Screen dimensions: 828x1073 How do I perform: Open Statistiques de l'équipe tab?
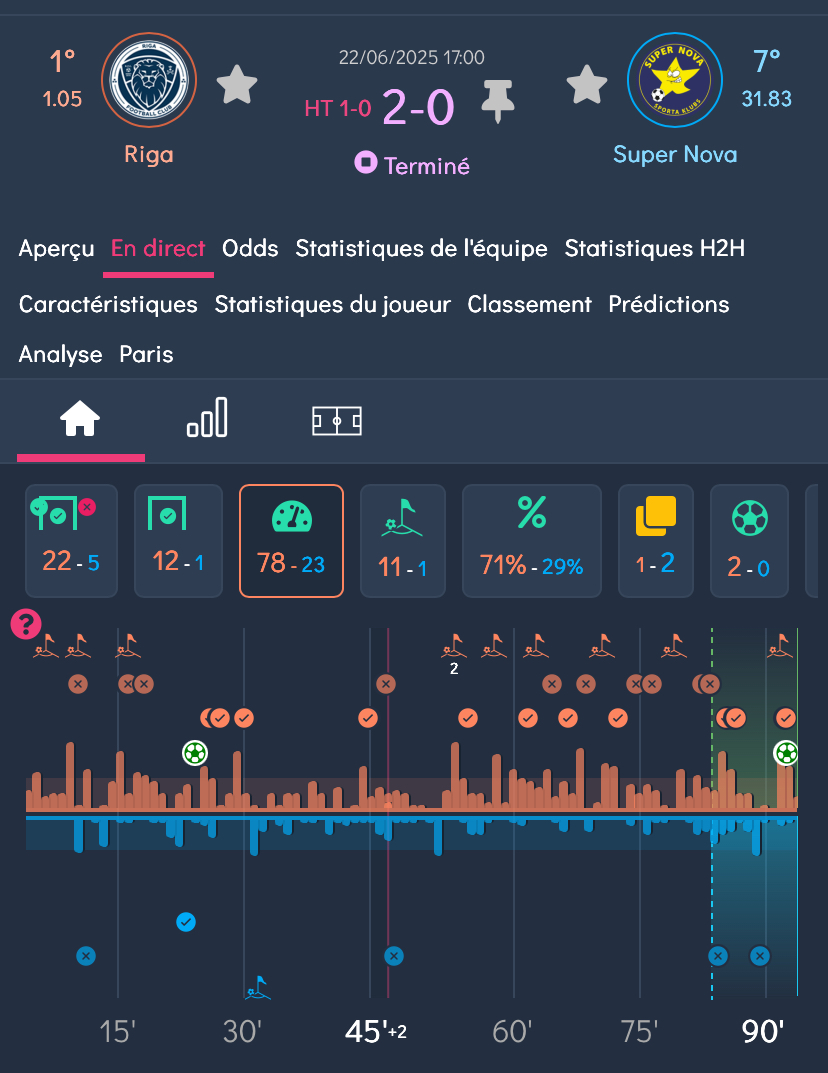pyautogui.click(x=421, y=248)
